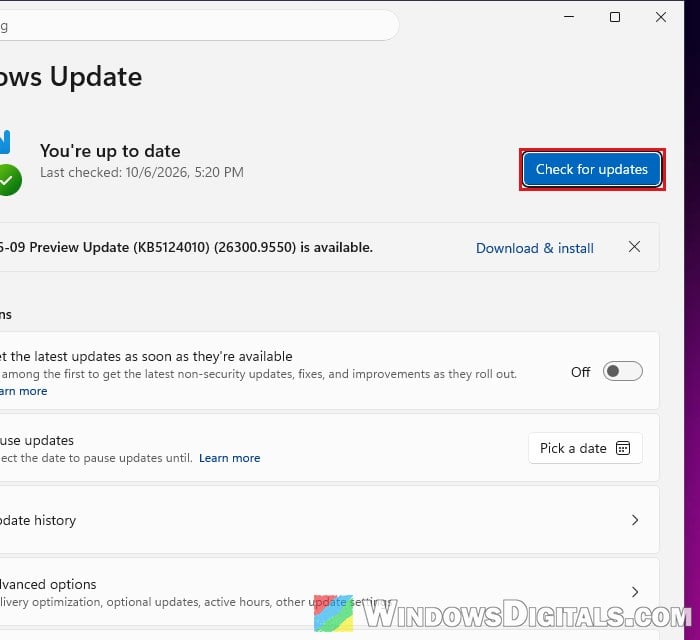The height and width of the screenshot is (640, 700).
Task: Click the calendar icon in Pick a date
Action: pyautogui.click(x=623, y=448)
